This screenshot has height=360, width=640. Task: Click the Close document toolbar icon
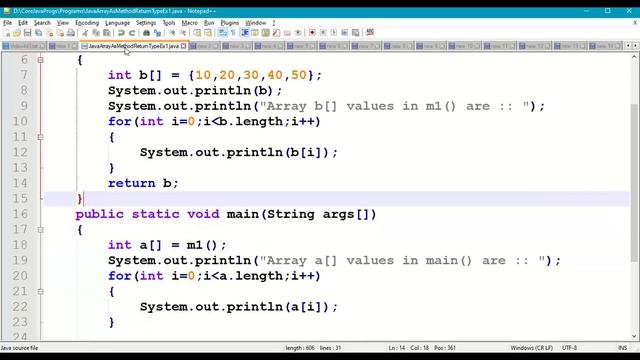click(x=49, y=33)
